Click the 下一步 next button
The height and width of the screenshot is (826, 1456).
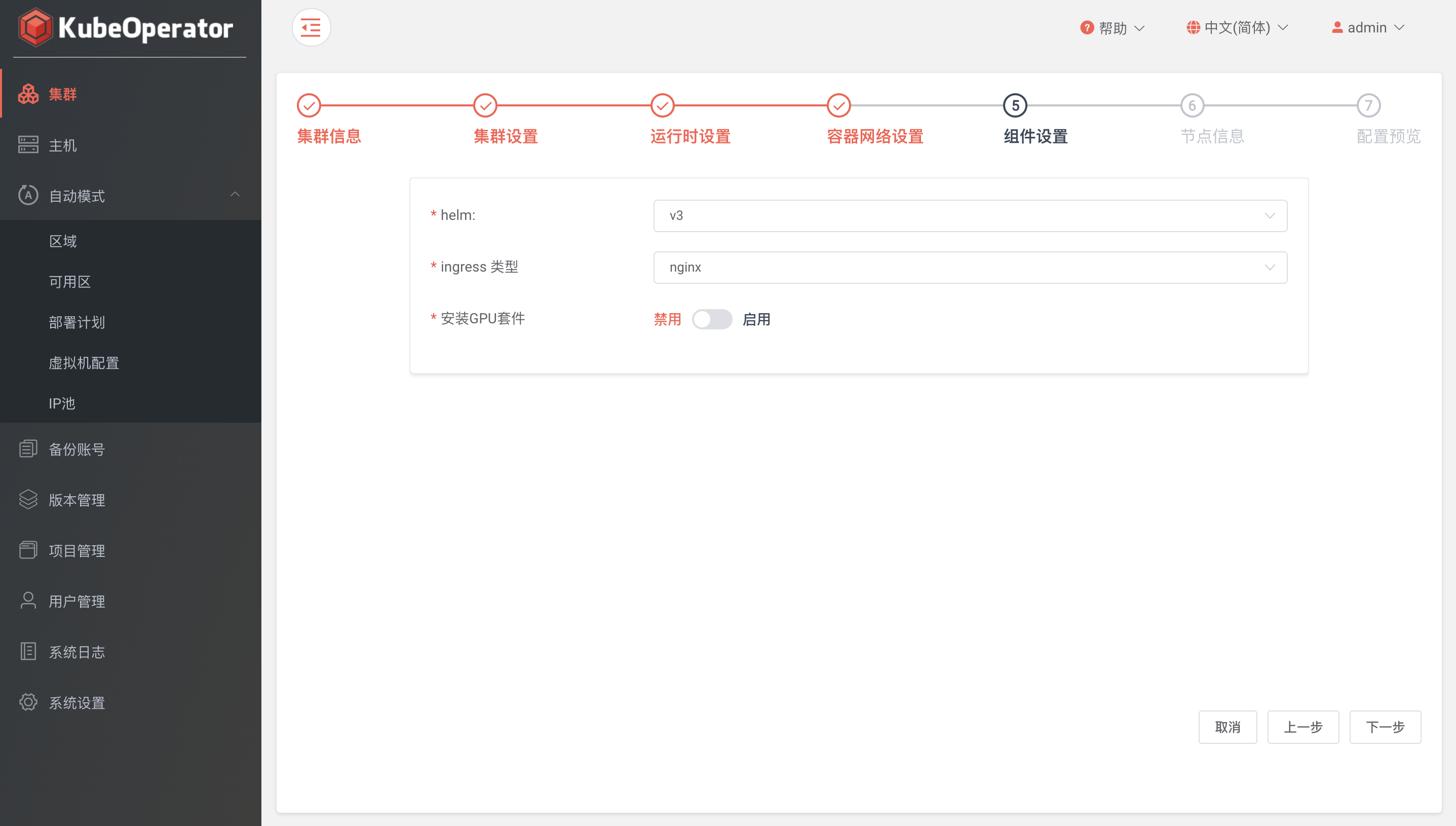tap(1385, 727)
